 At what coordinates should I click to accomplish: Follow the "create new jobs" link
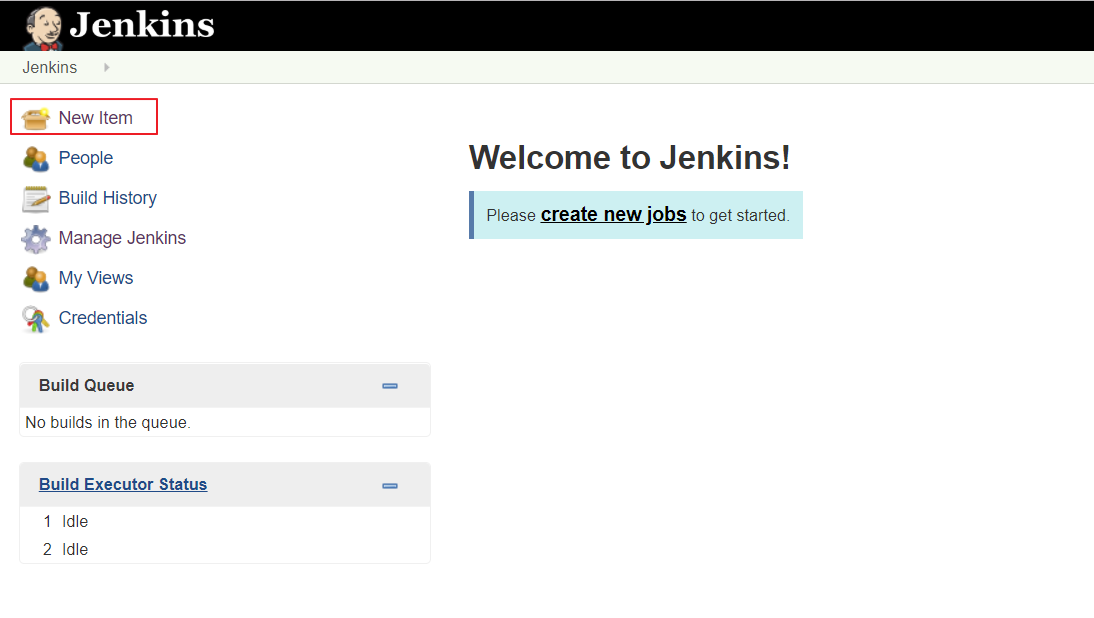[x=613, y=214]
